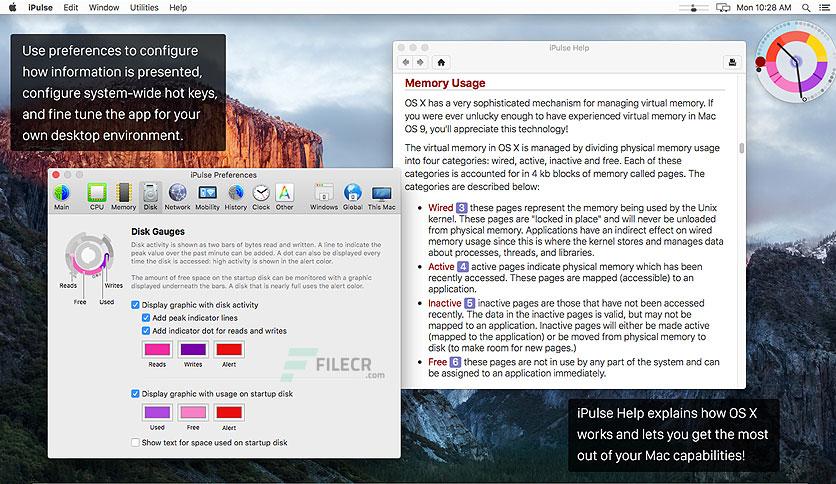Viewport: 836px width, 484px height.
Task: Toggle Display graphic with usage on startup disk
Action: coord(135,394)
